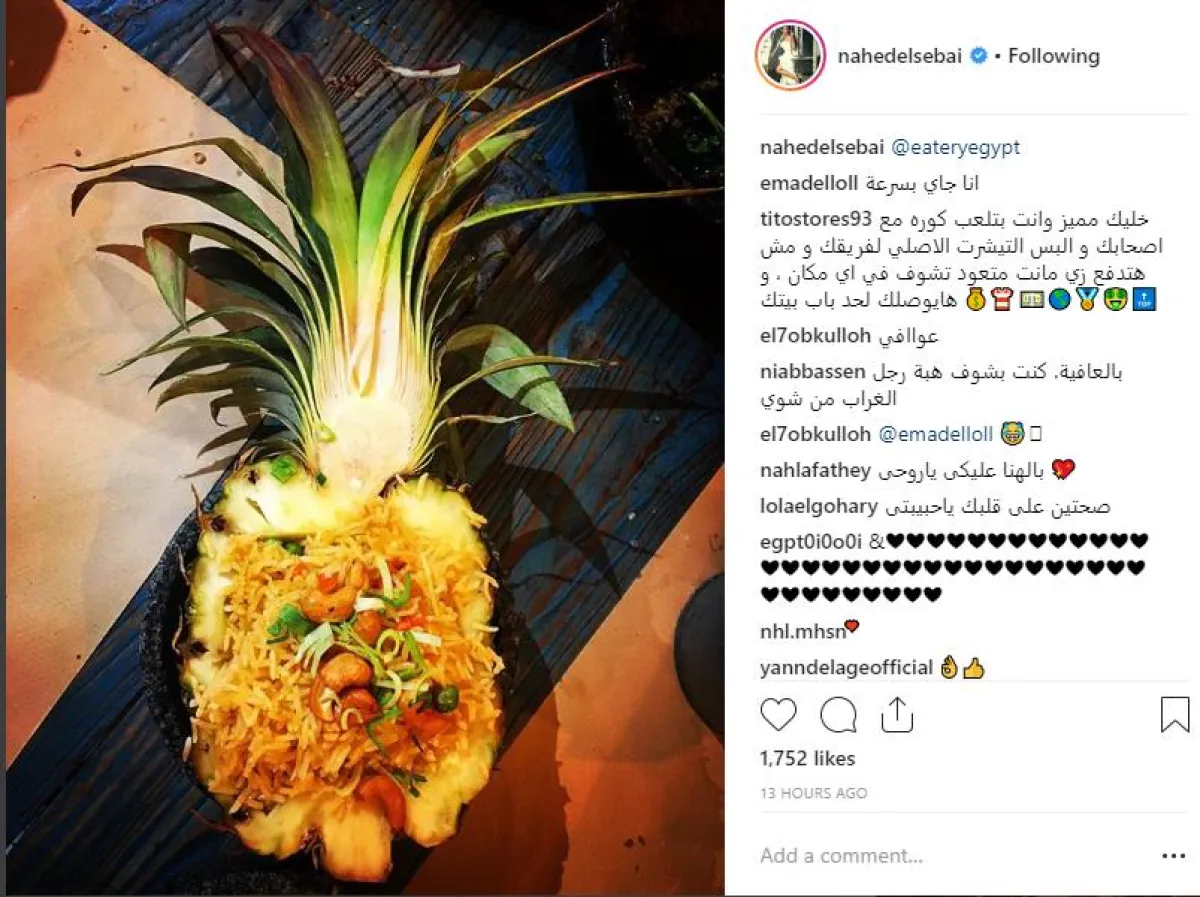Click the @emadelloll mention in el7obkulloh's reply
Screen dimensions: 1200x897
pos(935,435)
